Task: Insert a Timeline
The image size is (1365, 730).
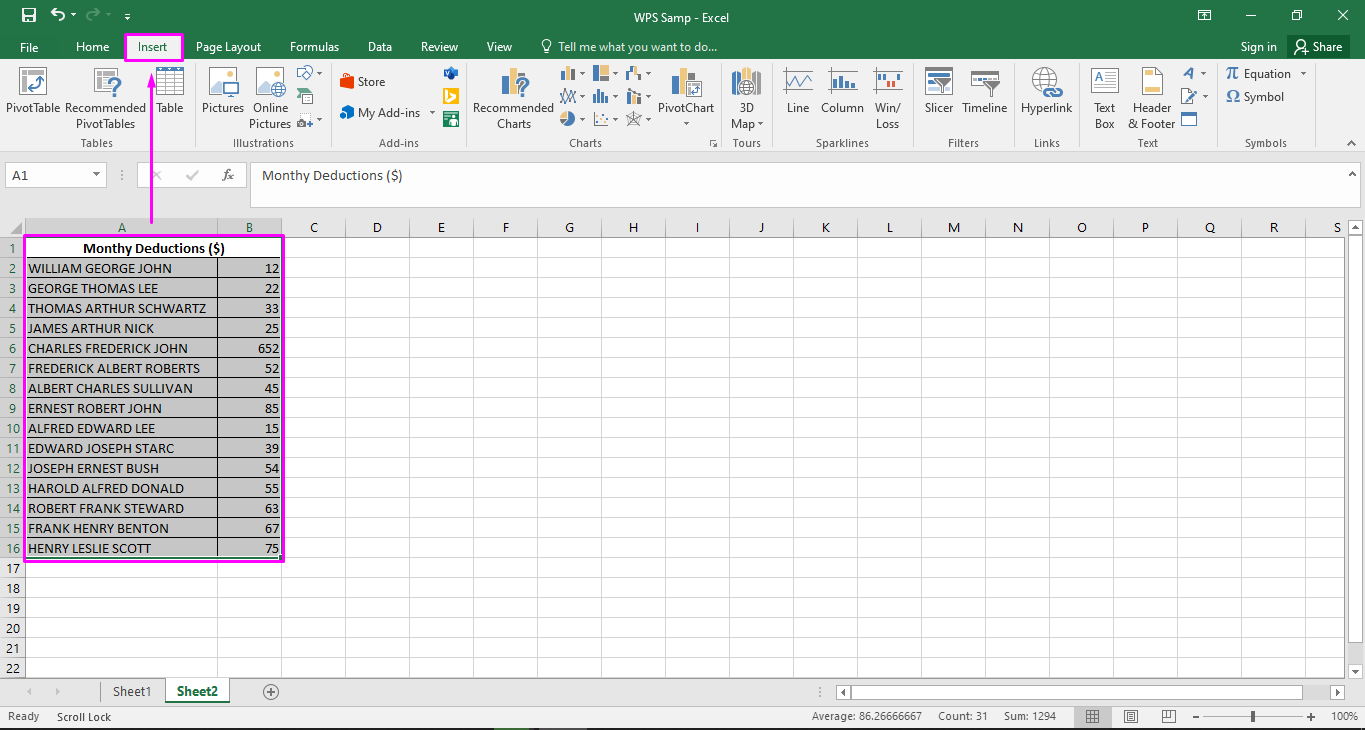Action: tap(984, 97)
